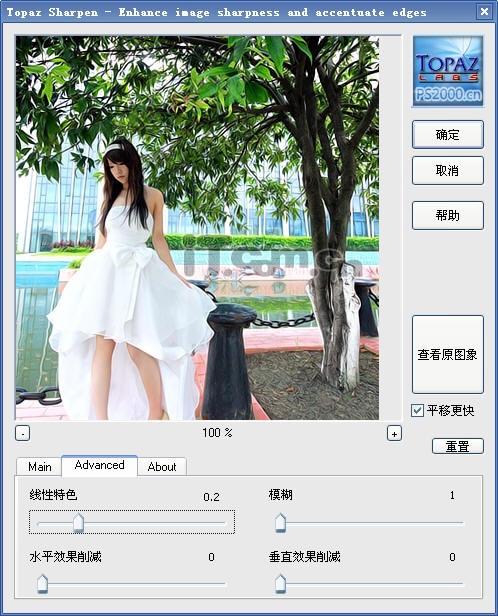The width and height of the screenshot is (498, 616).
Task: Click the 线性特色 label
Action: pyautogui.click(x=53, y=495)
